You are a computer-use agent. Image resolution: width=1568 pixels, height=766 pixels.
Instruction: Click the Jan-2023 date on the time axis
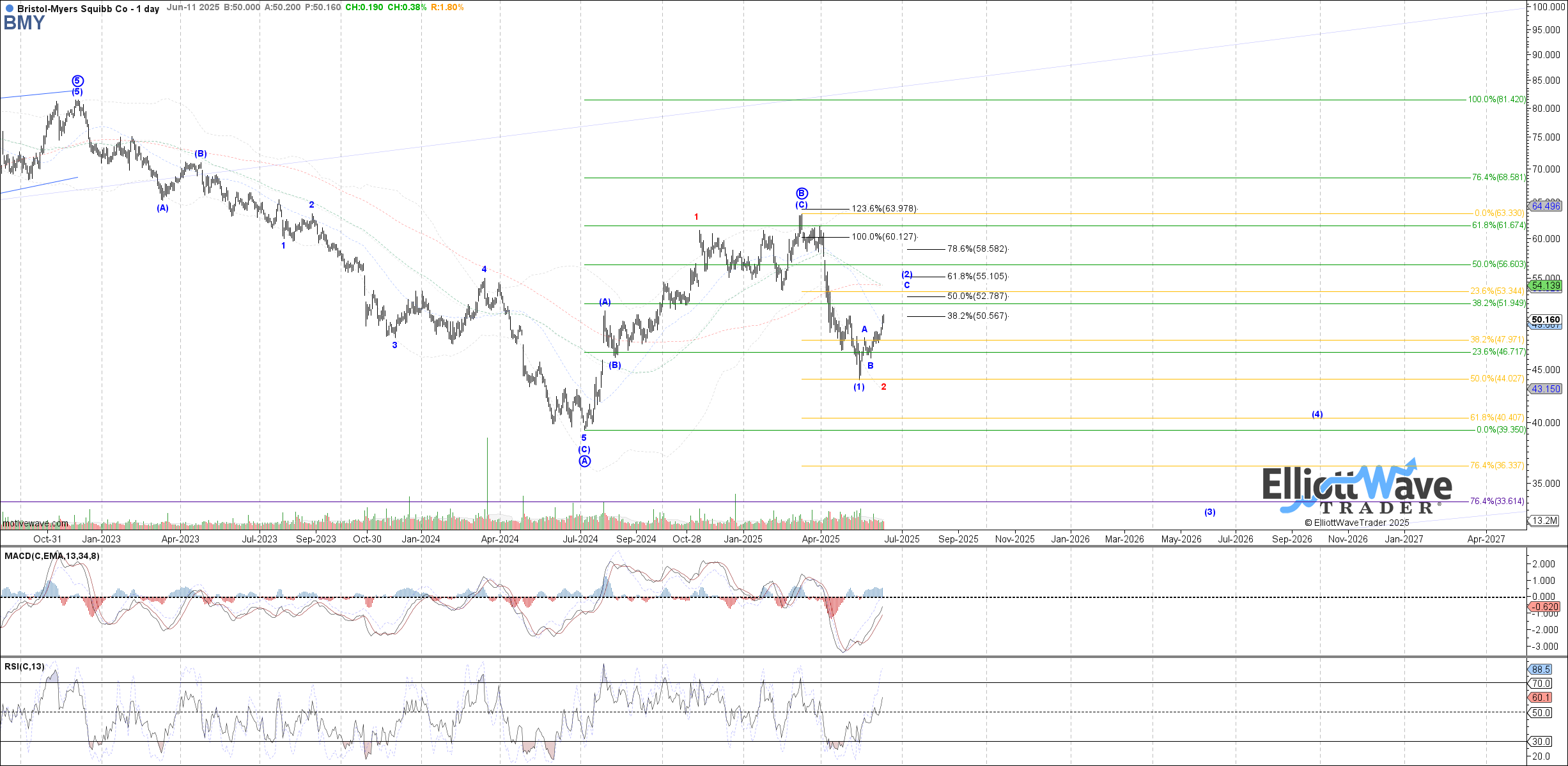tap(102, 539)
